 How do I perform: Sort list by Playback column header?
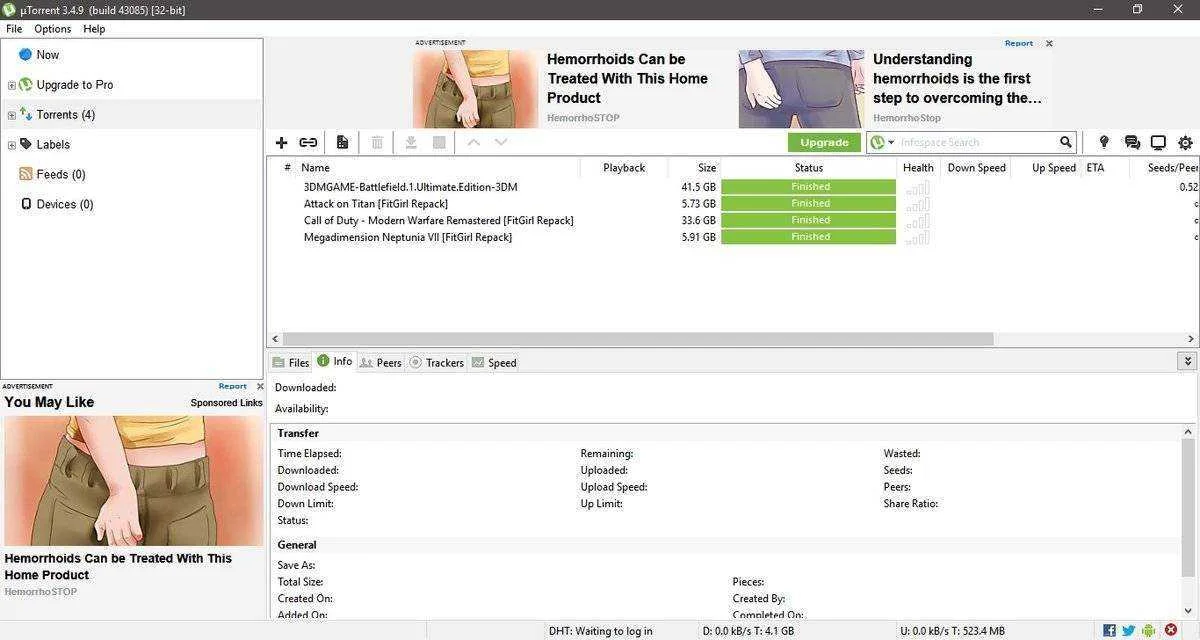(x=624, y=168)
